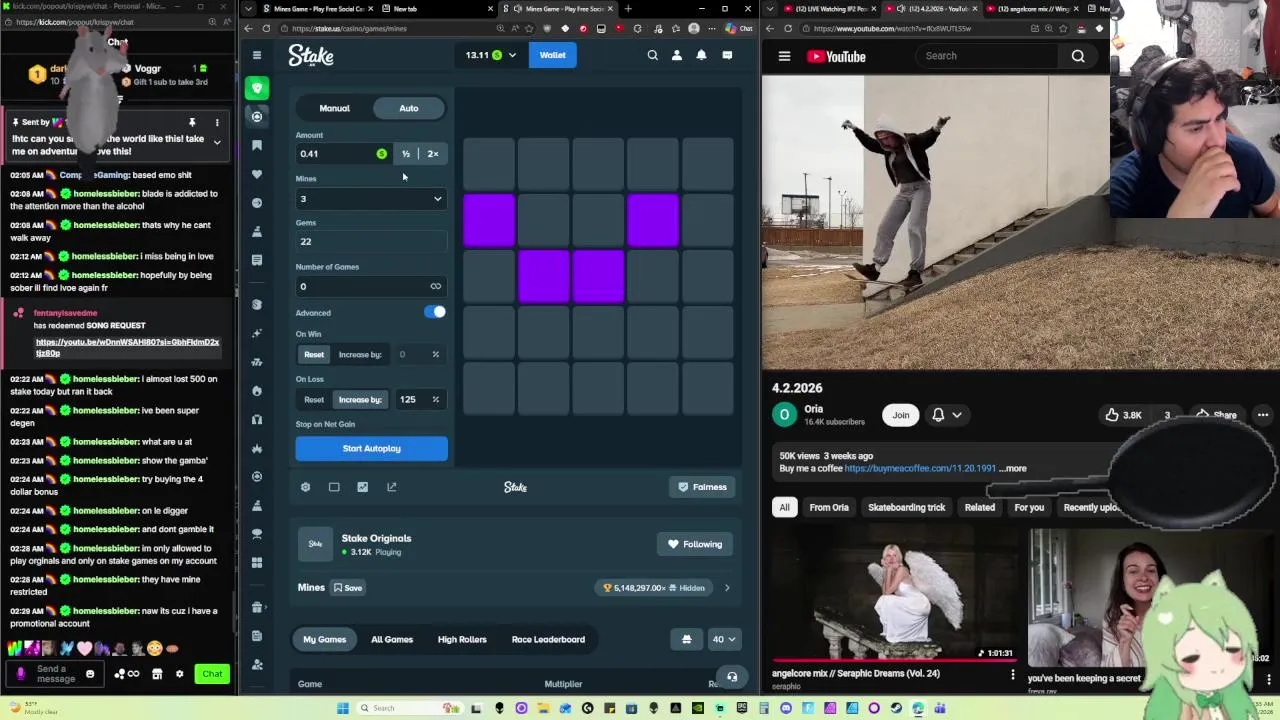Expand the Mines leaderboard chevron arrow
Image resolution: width=1280 pixels, height=720 pixels.
(x=727, y=588)
